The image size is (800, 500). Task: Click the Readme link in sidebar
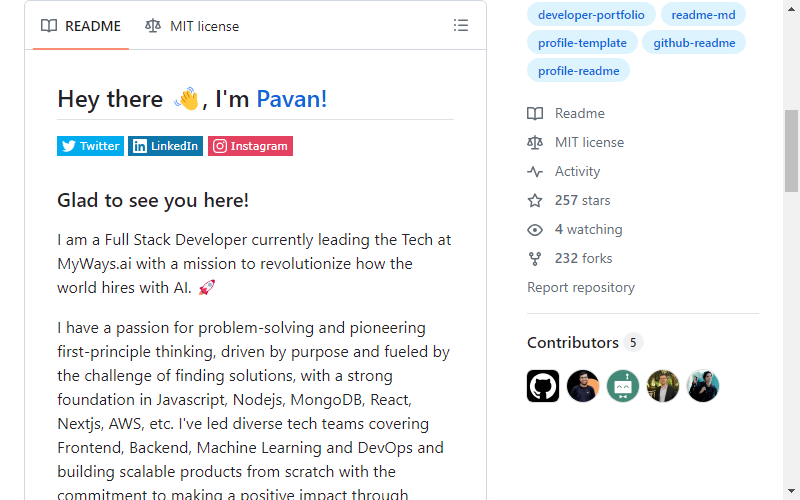point(580,113)
